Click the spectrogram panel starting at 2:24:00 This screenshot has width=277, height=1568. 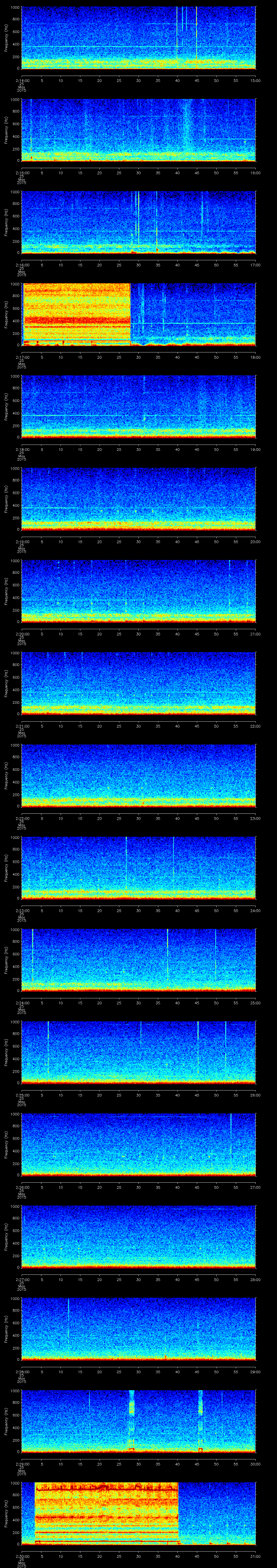click(x=139, y=960)
